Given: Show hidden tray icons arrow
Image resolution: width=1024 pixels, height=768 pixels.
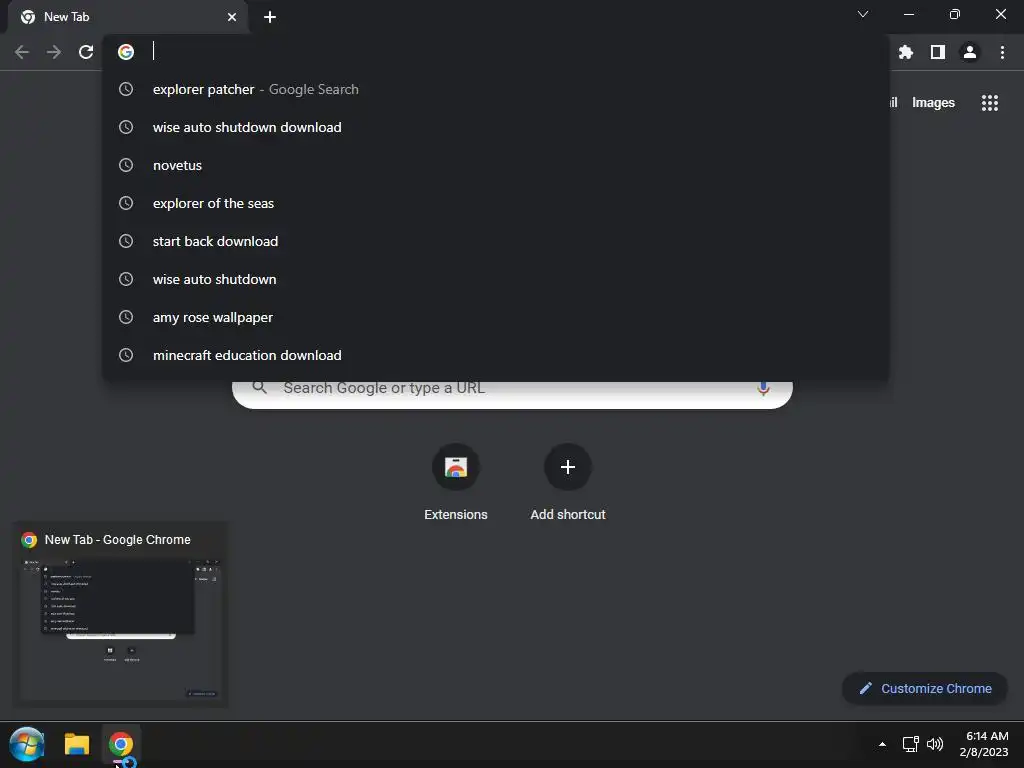Looking at the screenshot, I should coord(882,744).
